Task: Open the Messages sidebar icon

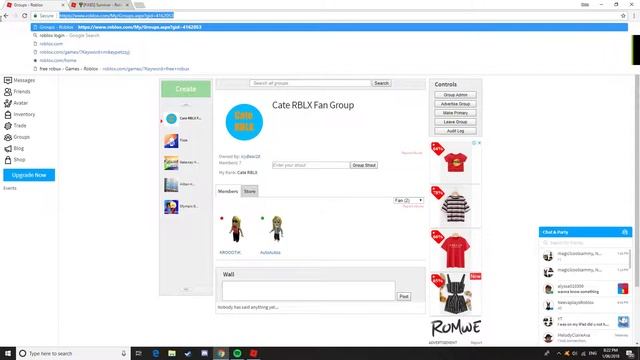Action: click(x=8, y=80)
